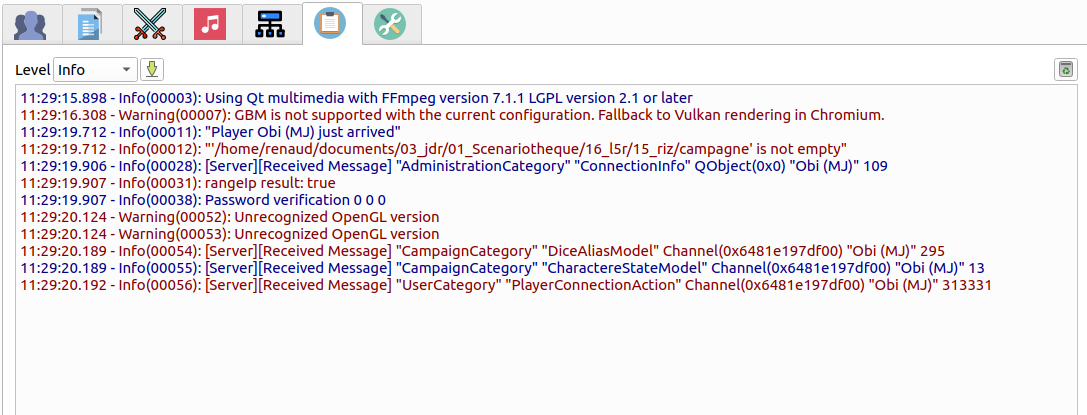Click the green down arrow save log button

[x=151, y=69]
